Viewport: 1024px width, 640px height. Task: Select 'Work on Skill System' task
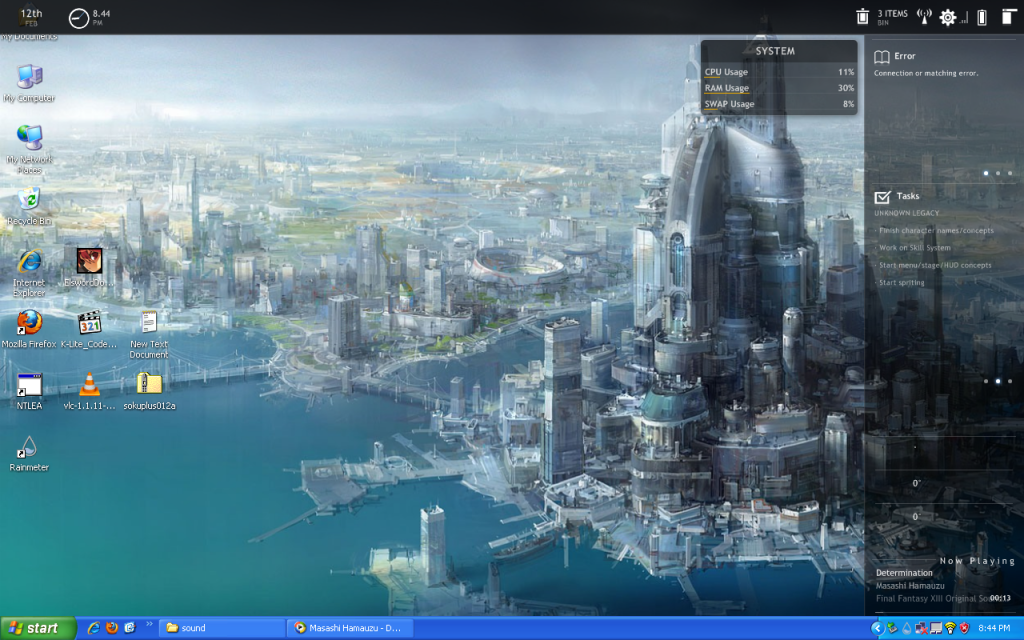914,248
